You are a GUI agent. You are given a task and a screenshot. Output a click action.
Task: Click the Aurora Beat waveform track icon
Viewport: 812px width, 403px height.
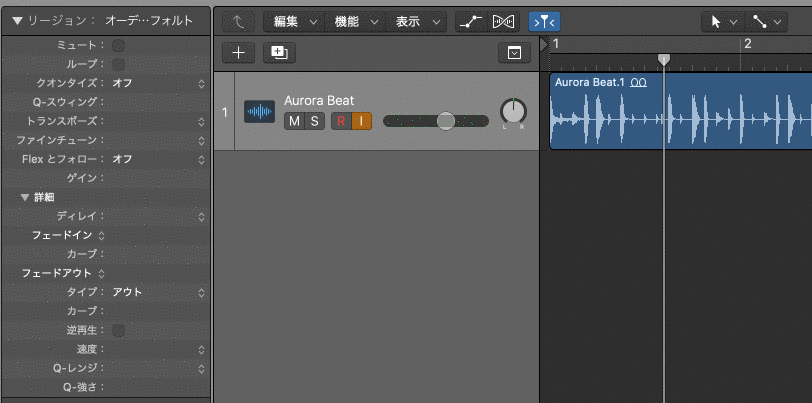point(259,111)
